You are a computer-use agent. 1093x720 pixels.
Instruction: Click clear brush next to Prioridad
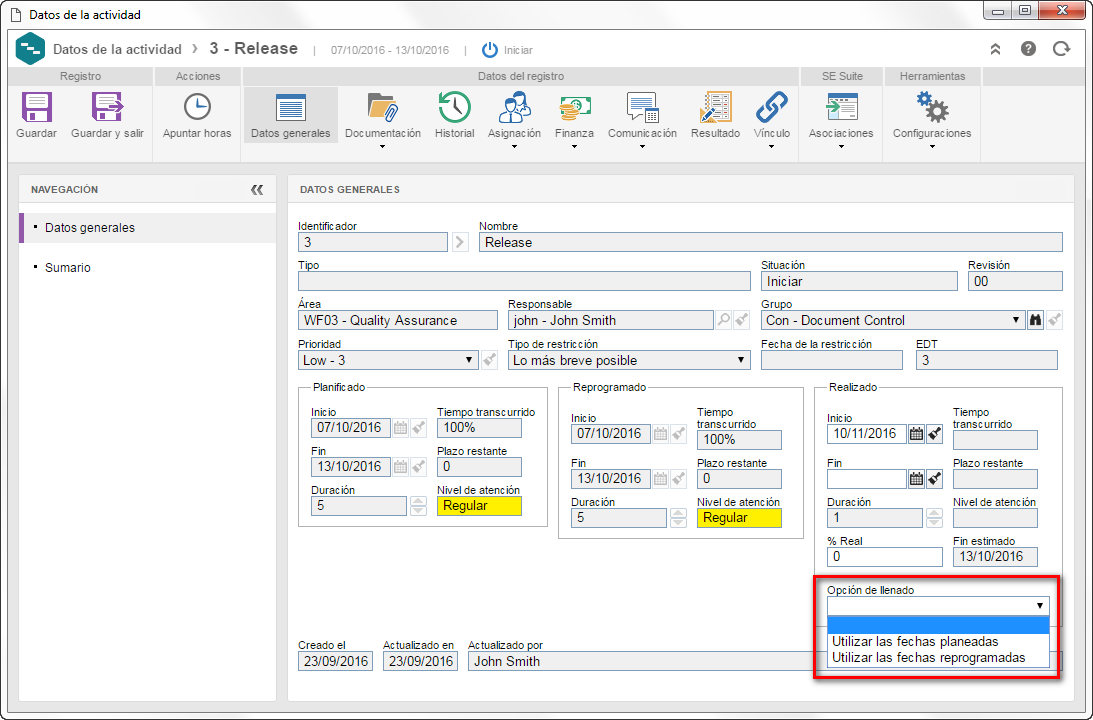(x=489, y=360)
